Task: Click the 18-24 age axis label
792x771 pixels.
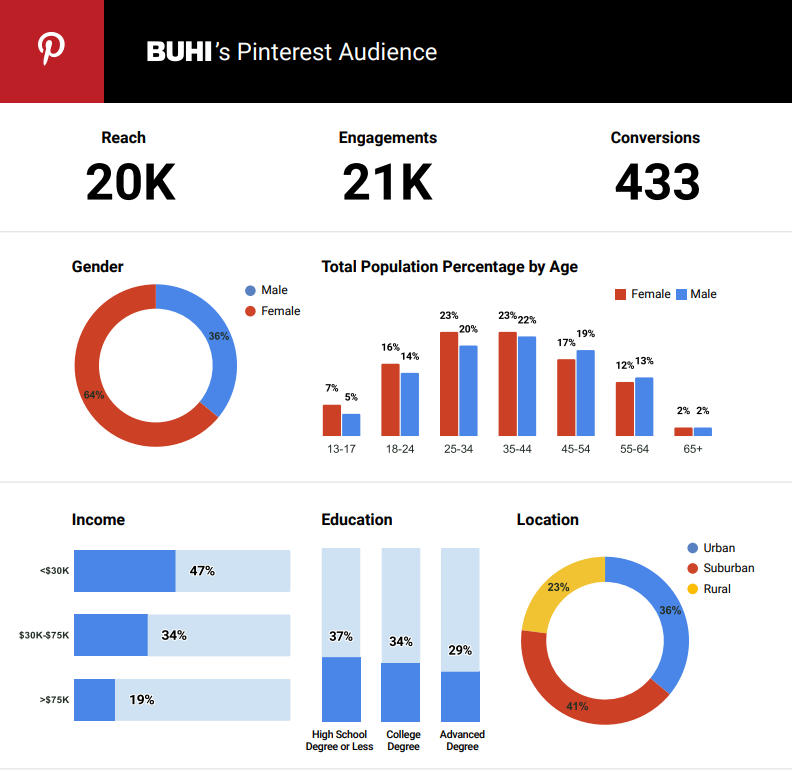Action: click(x=400, y=449)
